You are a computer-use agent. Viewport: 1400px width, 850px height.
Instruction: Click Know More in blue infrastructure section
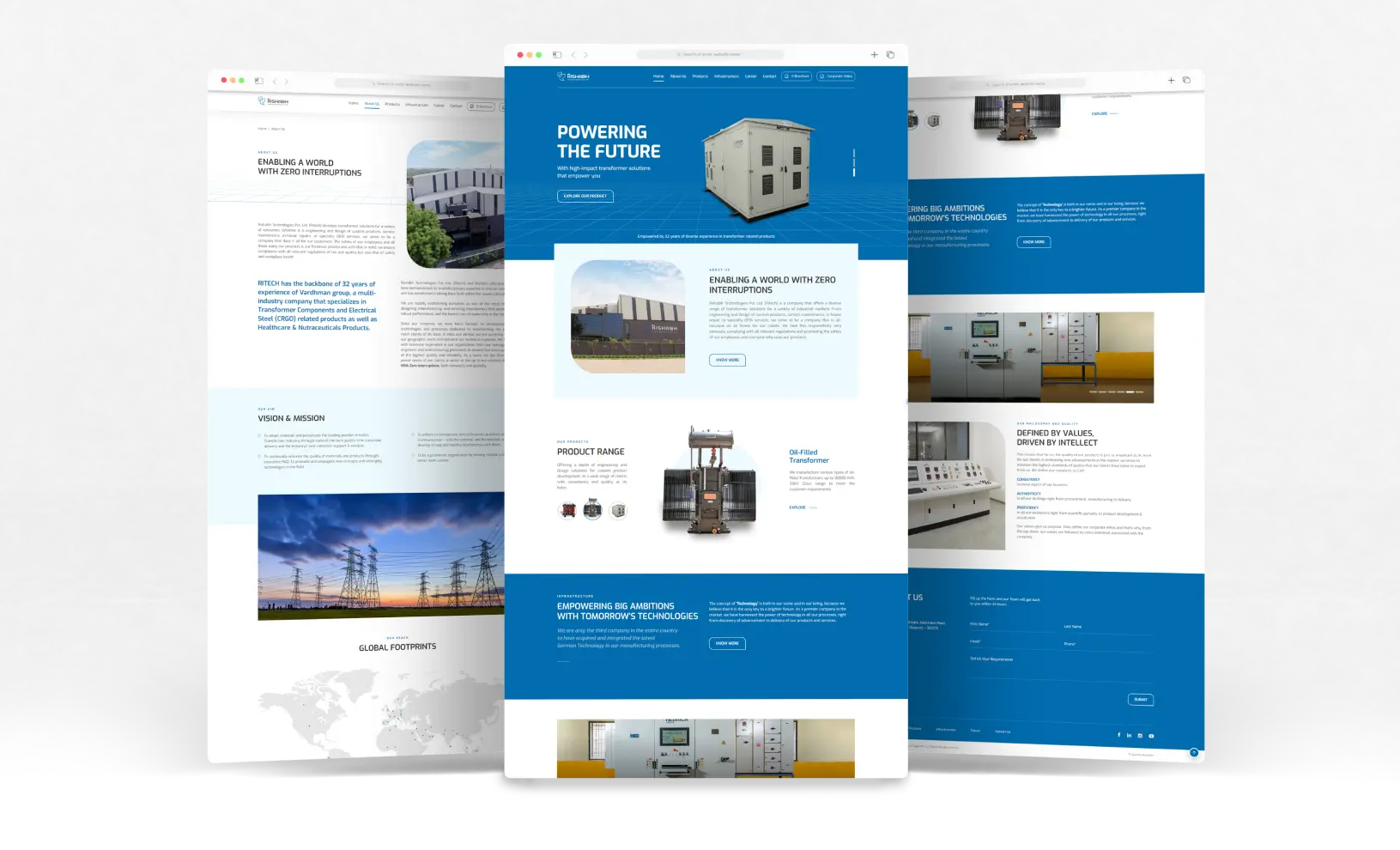click(x=727, y=643)
